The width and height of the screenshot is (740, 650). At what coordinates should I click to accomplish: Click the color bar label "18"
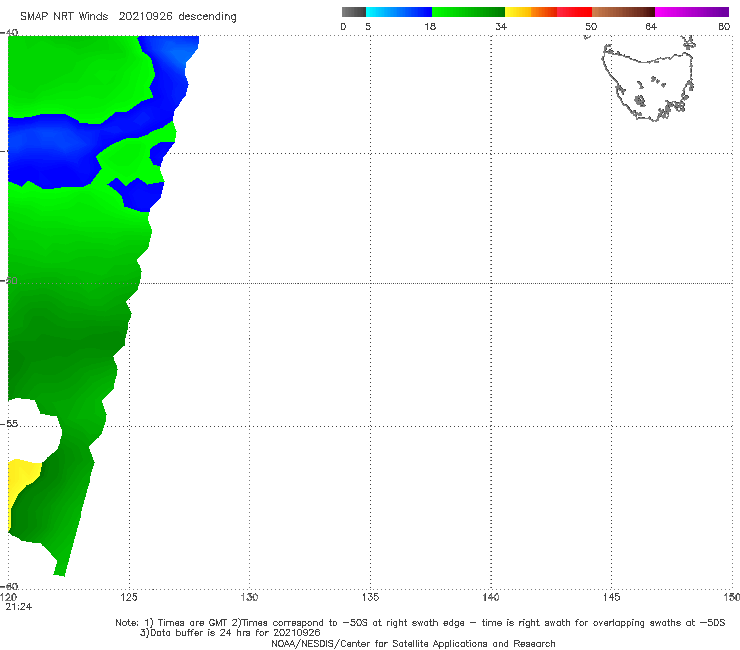(430, 26)
